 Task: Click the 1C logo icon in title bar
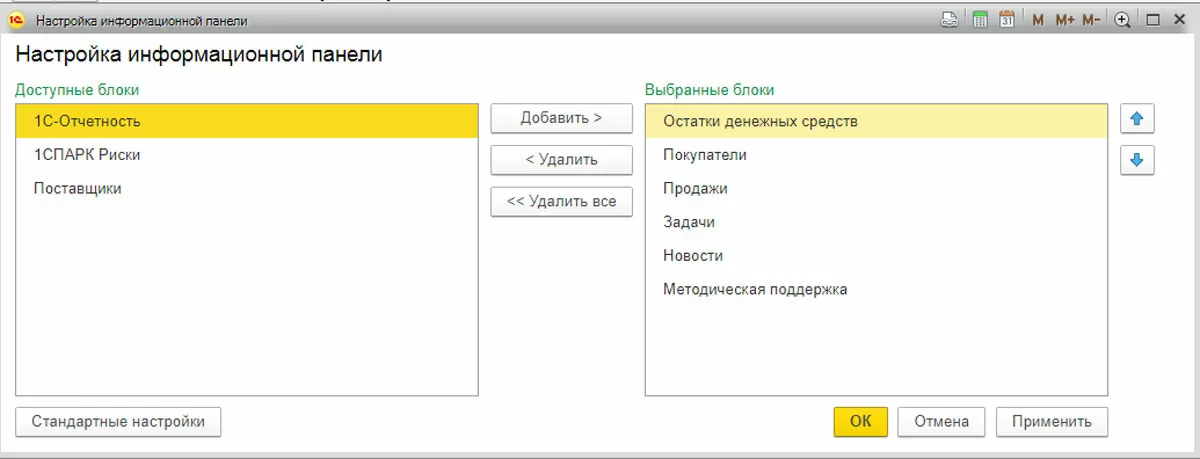click(x=16, y=20)
